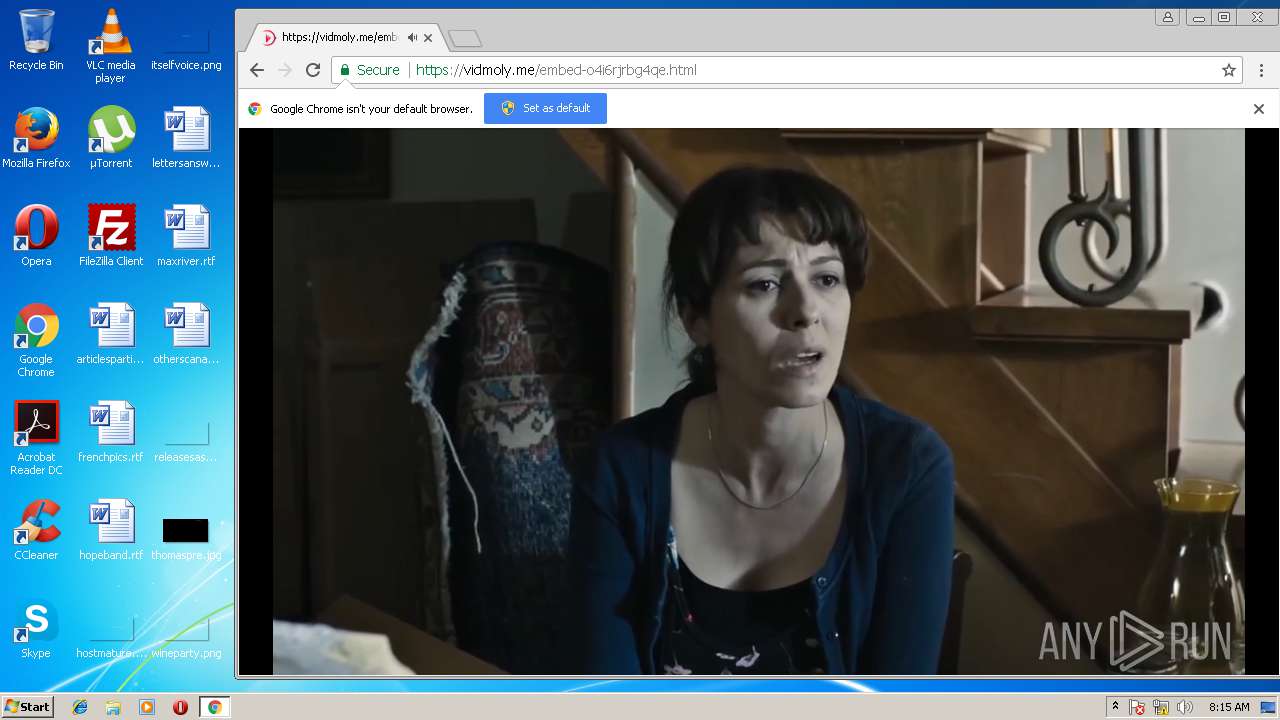The image size is (1280, 720).
Task: Switch to the vidmoly.me tab
Action: 347,38
